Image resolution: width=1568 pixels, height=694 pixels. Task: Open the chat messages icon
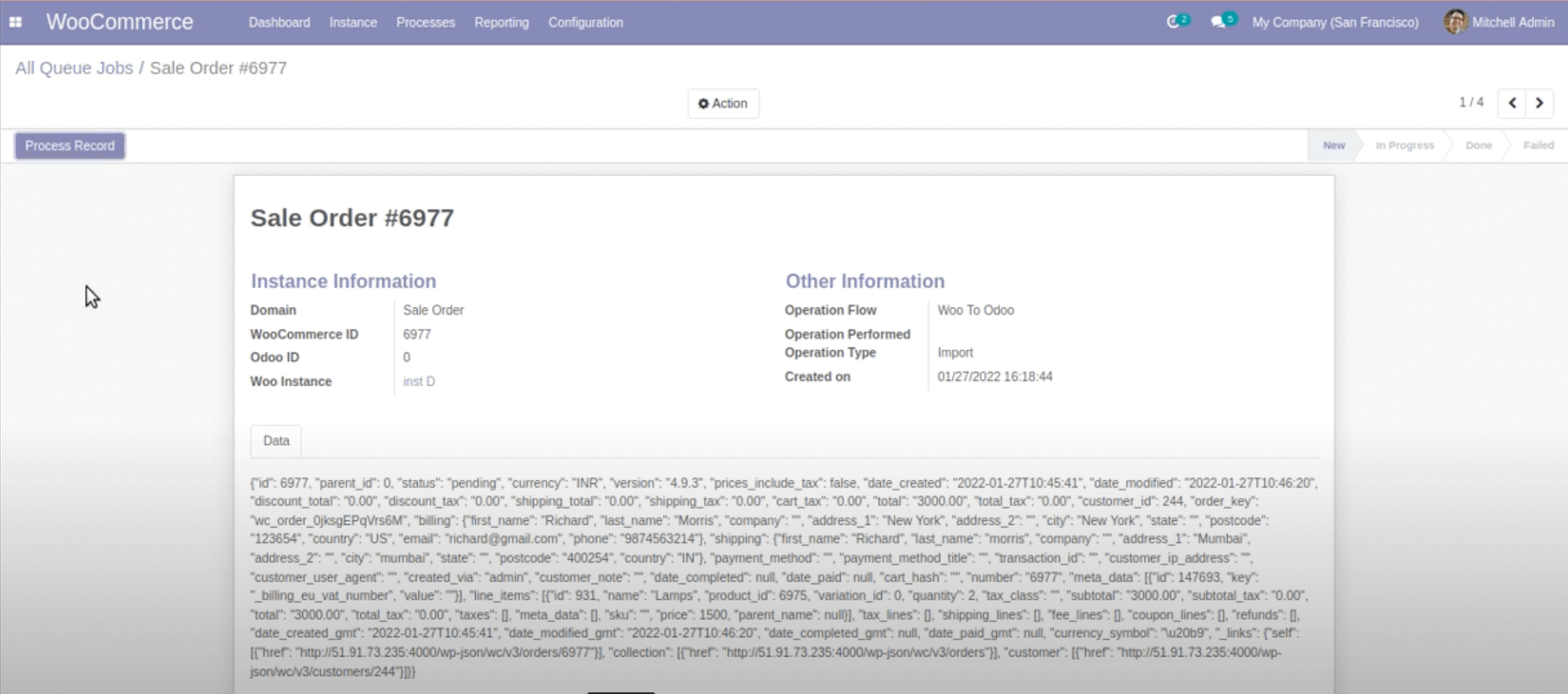(1220, 22)
